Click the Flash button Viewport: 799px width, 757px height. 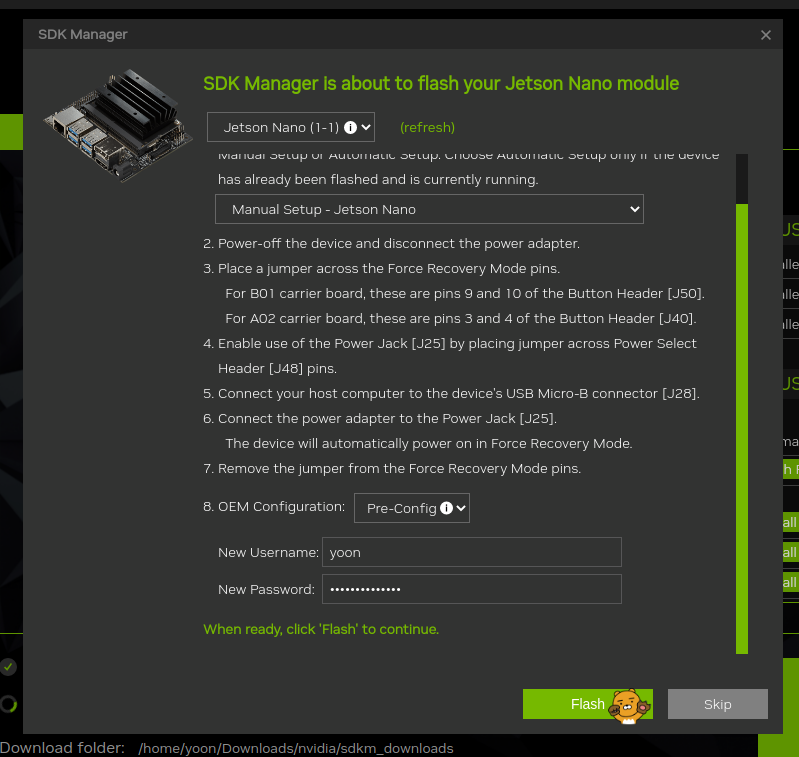pos(588,704)
